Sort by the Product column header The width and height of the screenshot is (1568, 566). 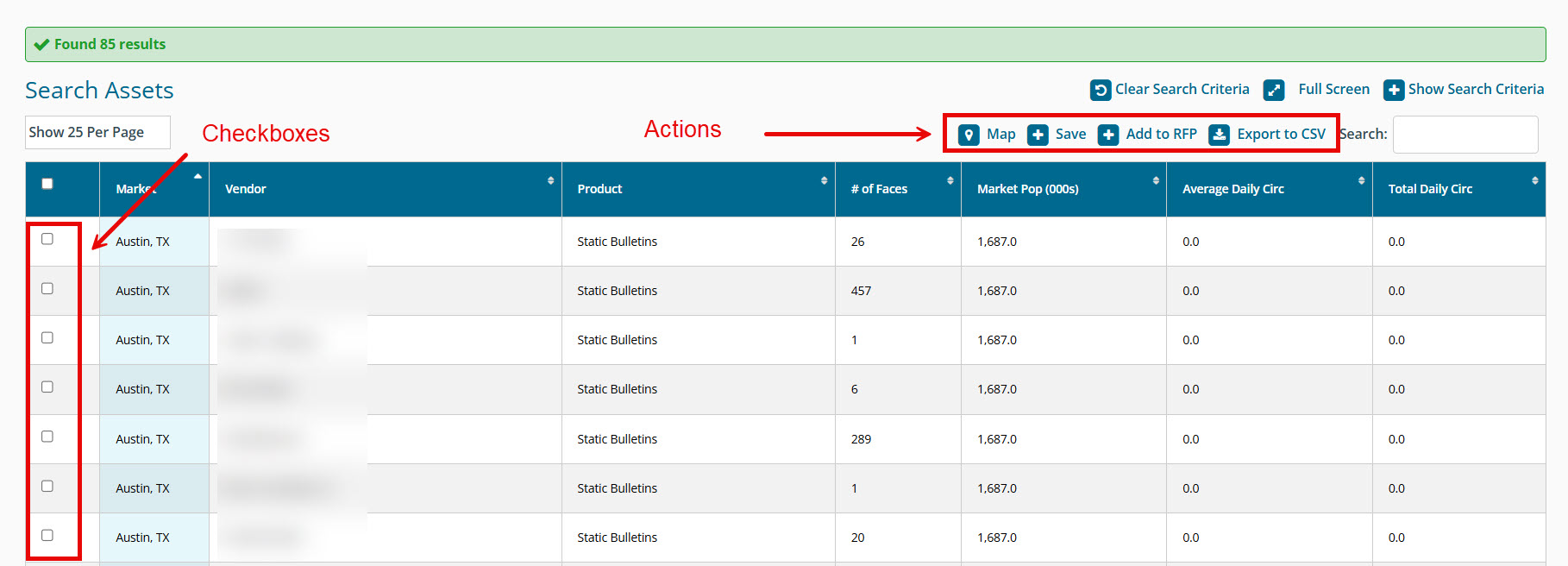click(x=599, y=189)
